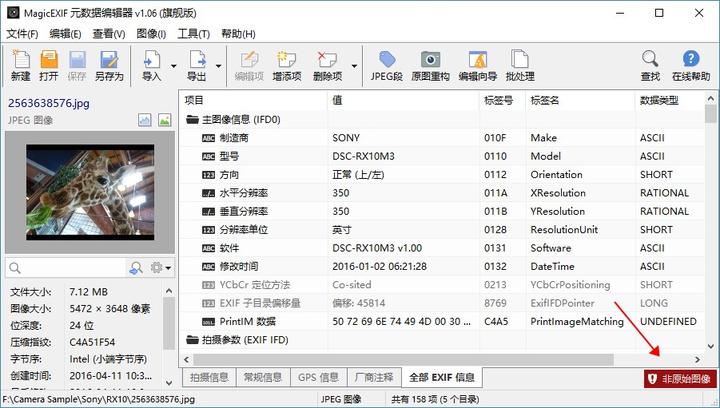Open the 编辑(E) menu

point(65,34)
